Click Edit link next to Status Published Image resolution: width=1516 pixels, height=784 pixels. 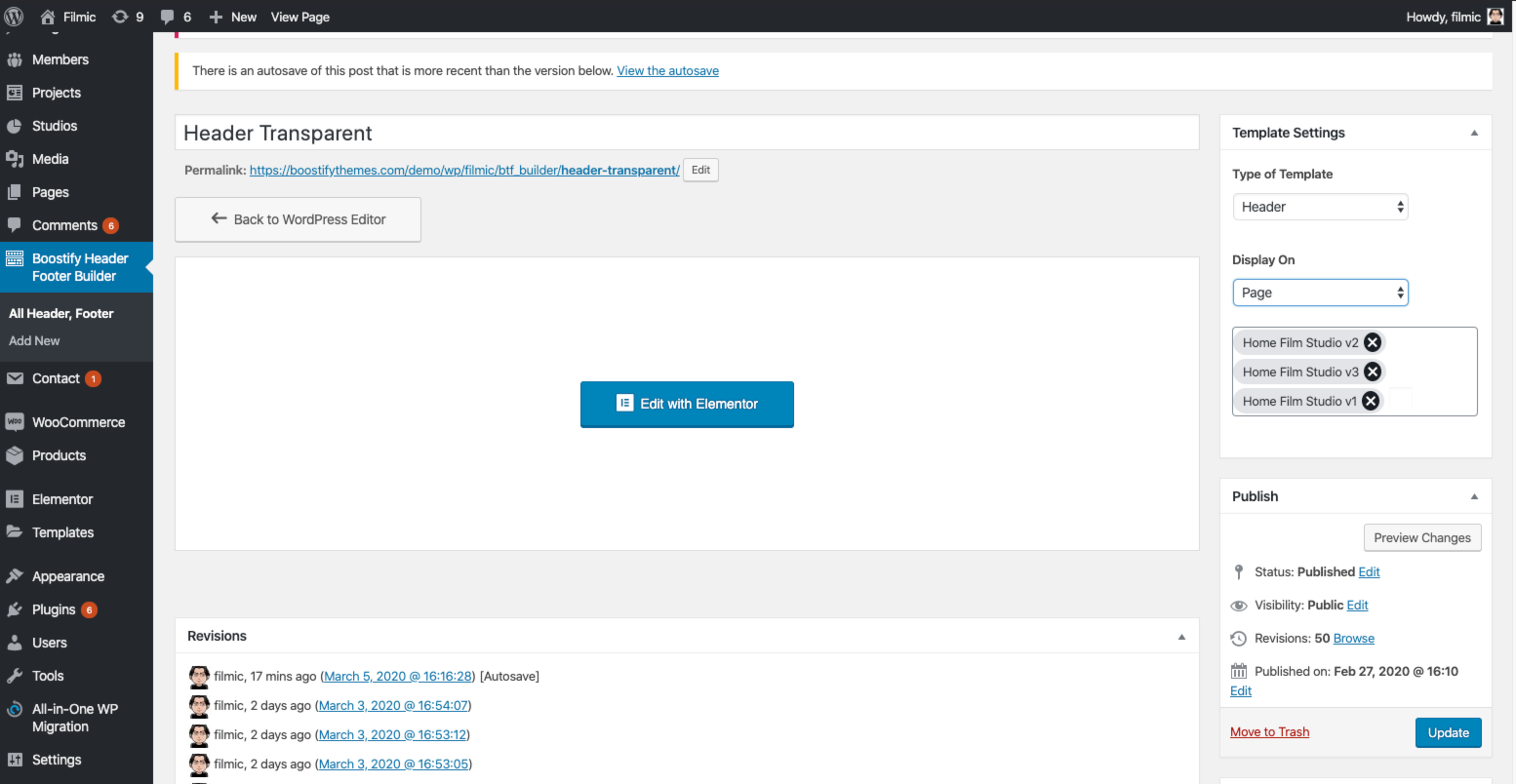(1369, 571)
